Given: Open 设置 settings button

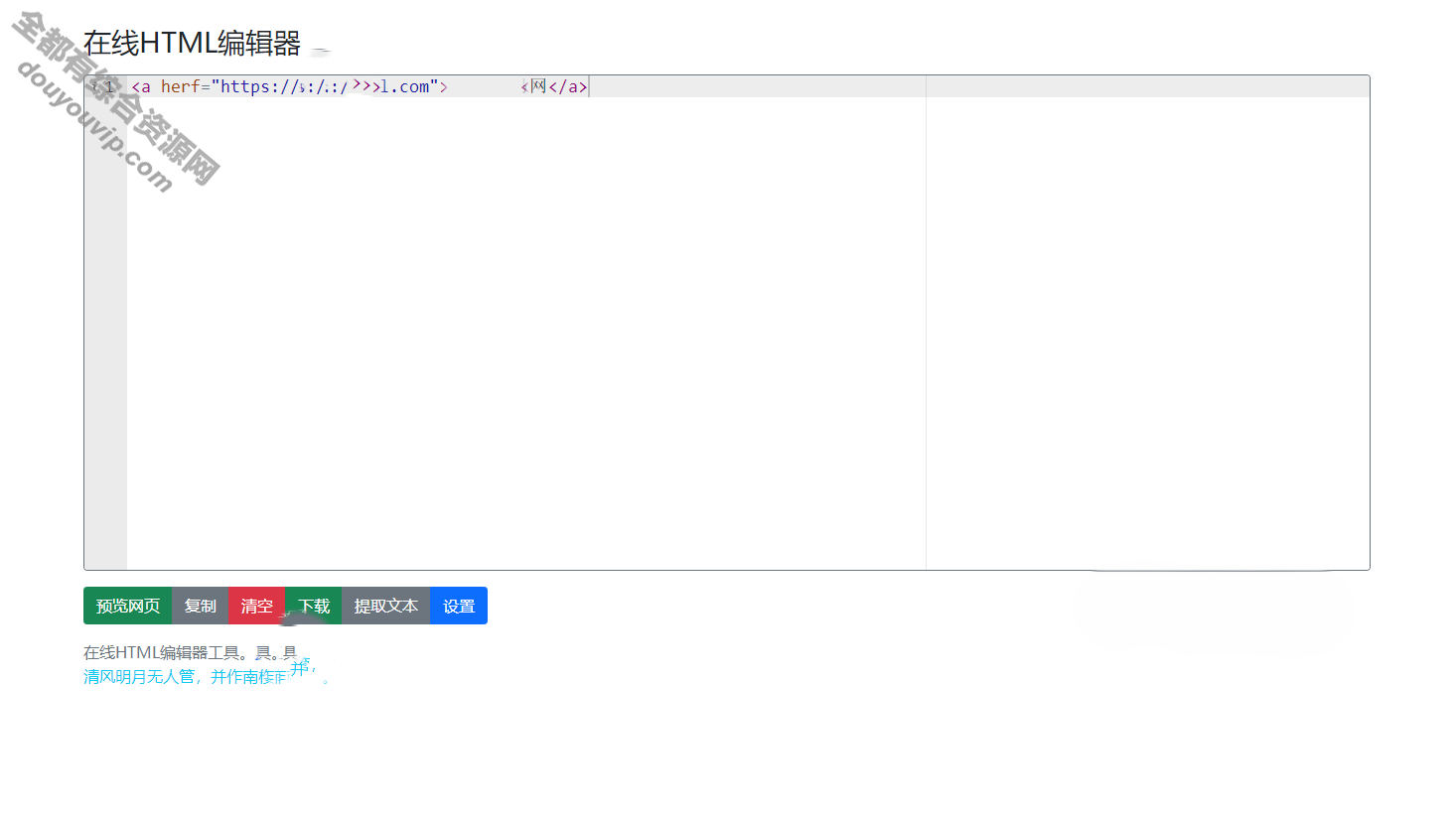Looking at the screenshot, I should pyautogui.click(x=459, y=606).
